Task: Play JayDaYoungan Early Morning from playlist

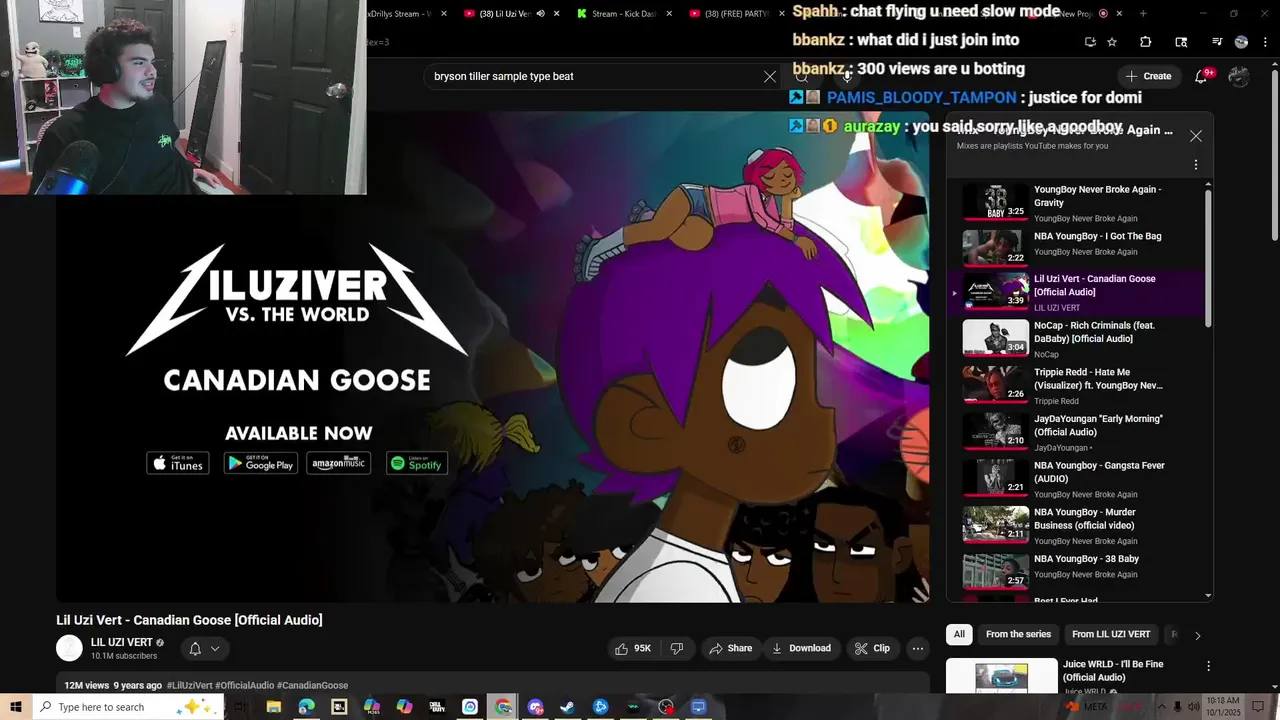Action: pos(1080,432)
